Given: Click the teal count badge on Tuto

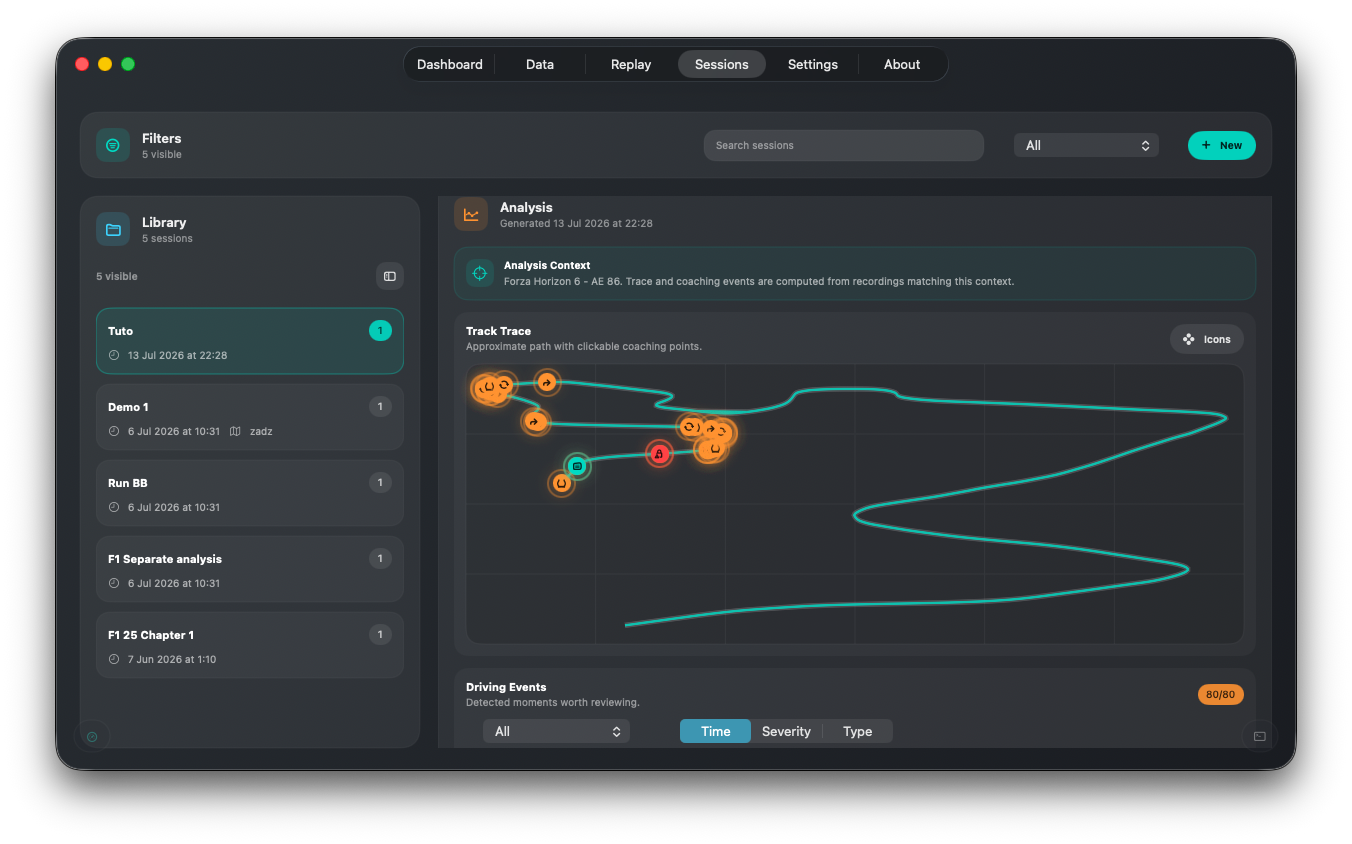Looking at the screenshot, I should [x=380, y=330].
